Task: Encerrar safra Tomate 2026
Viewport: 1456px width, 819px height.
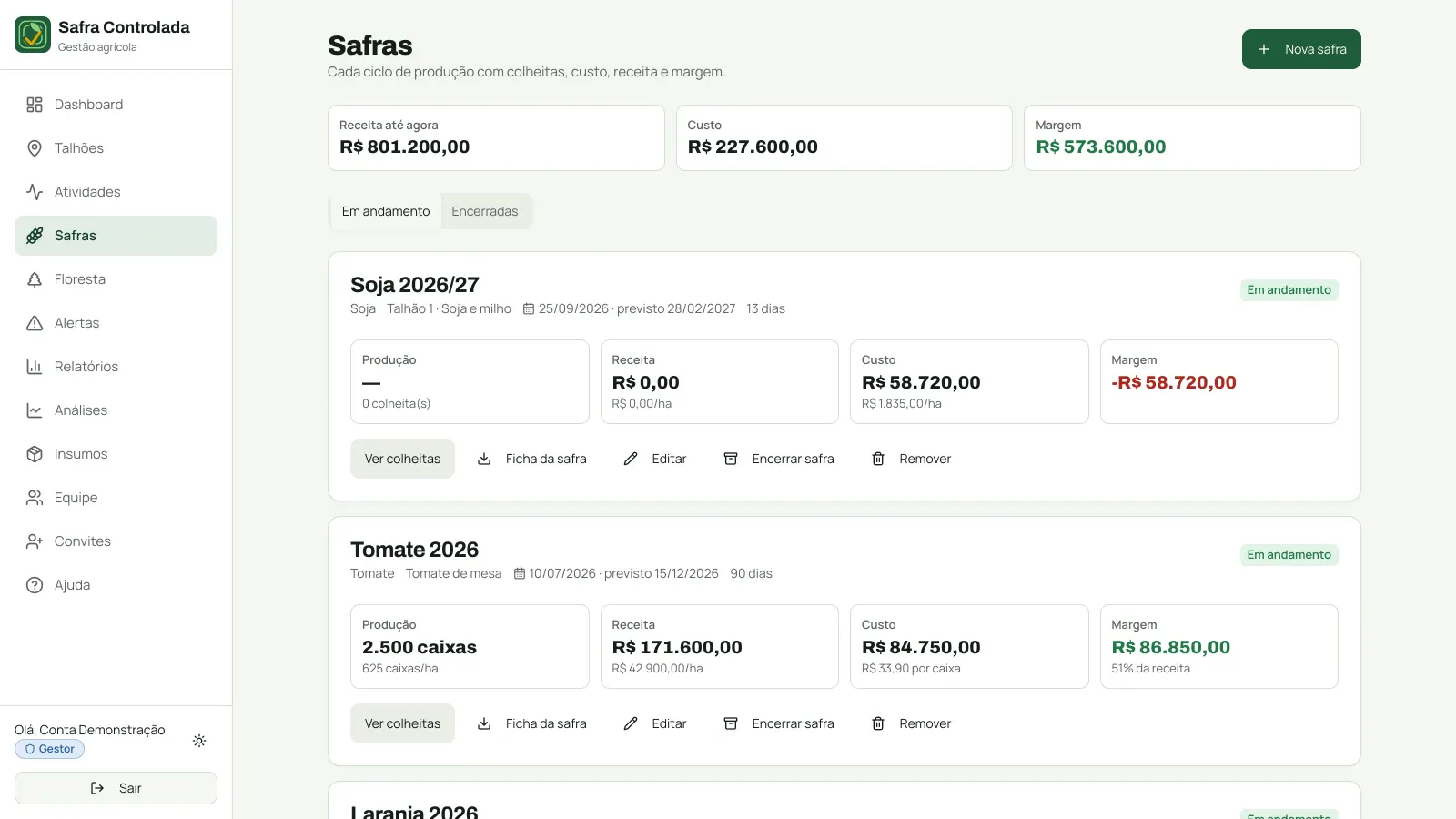Action: [779, 723]
